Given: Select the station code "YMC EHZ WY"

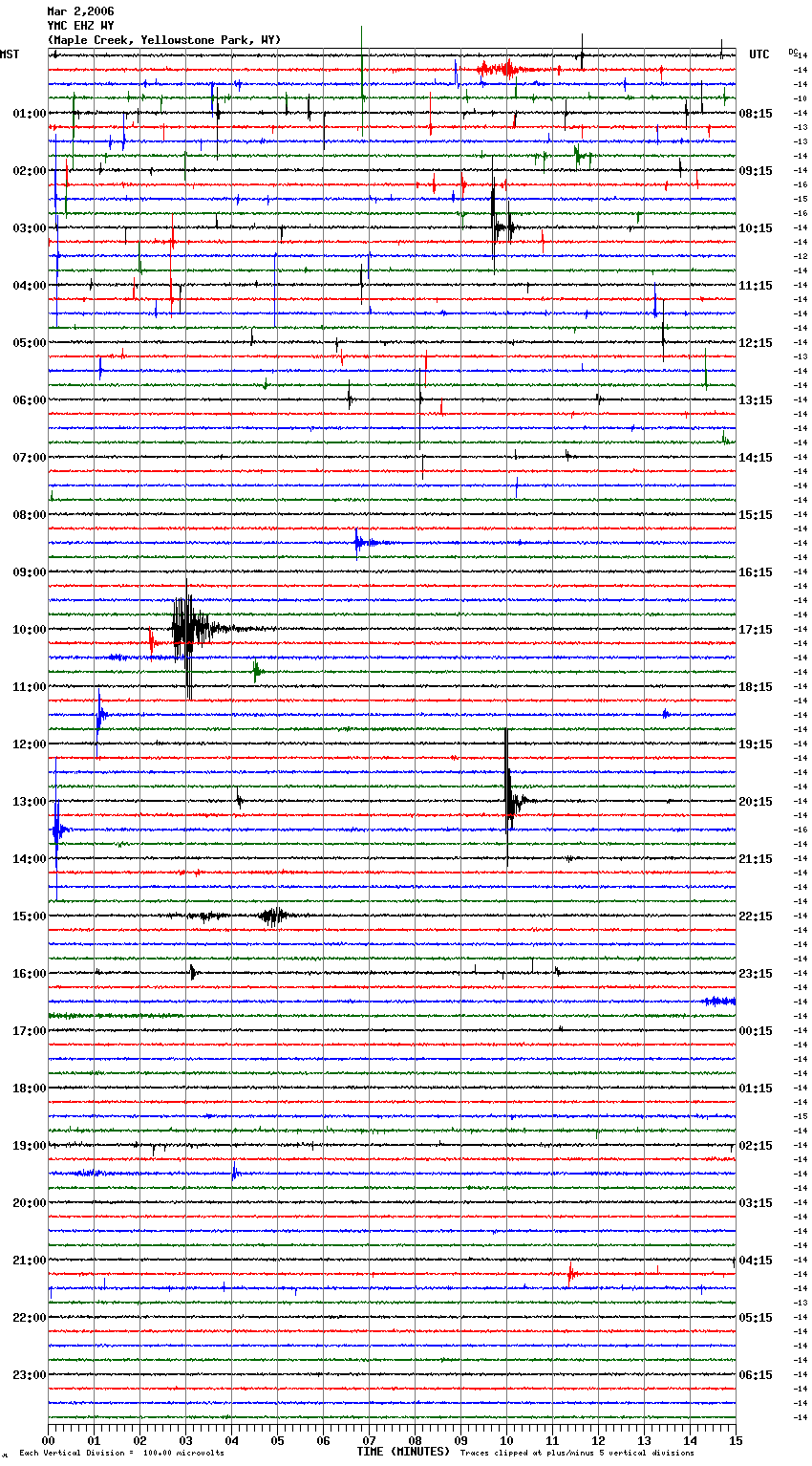Looking at the screenshot, I should pos(80,26).
